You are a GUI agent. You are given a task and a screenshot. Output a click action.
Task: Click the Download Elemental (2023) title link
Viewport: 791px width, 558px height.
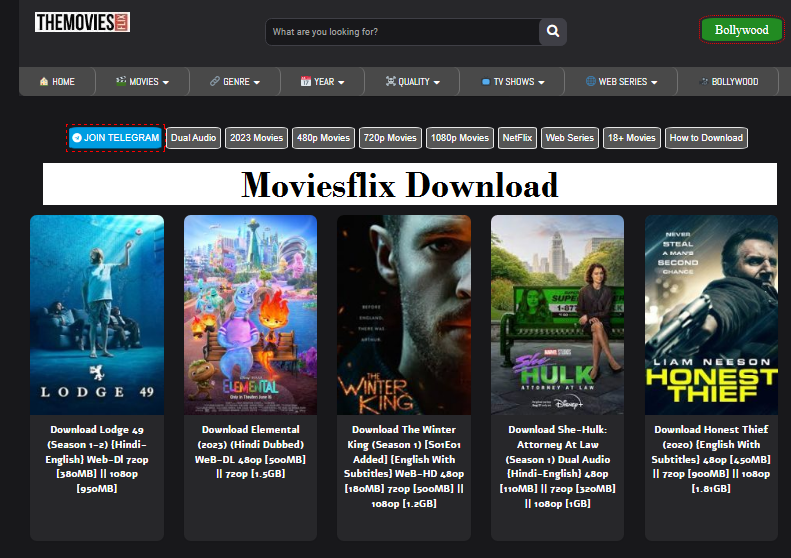(x=250, y=452)
